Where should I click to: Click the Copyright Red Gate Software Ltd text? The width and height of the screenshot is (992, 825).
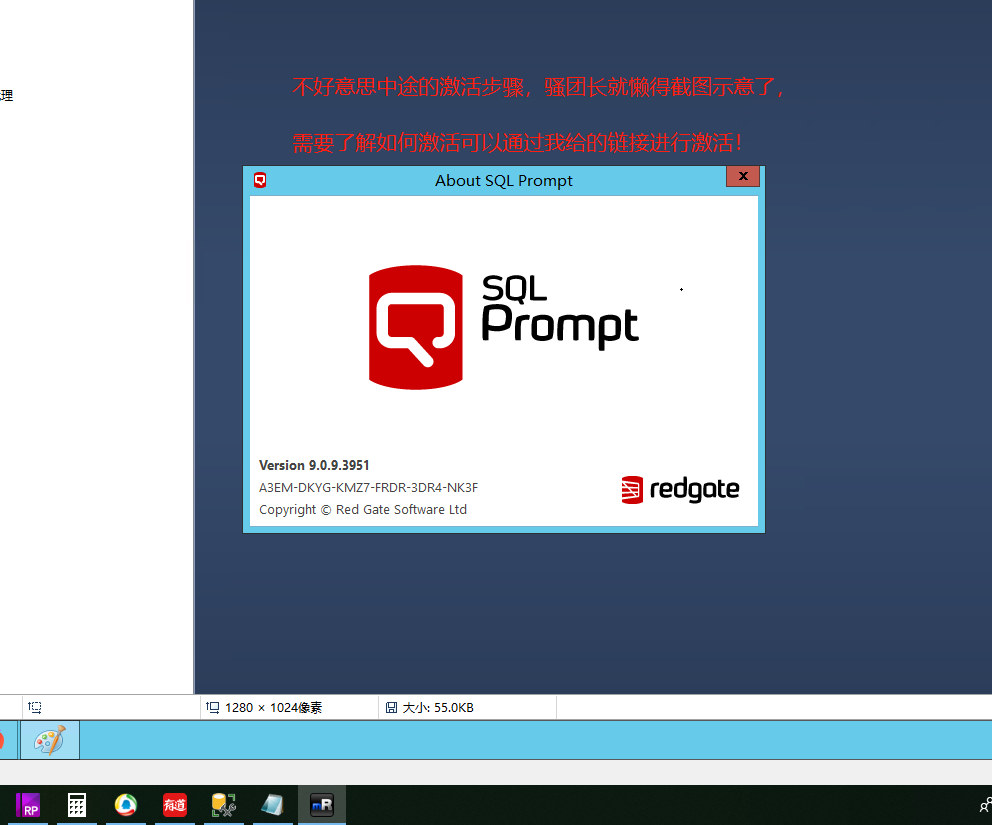tap(363, 509)
